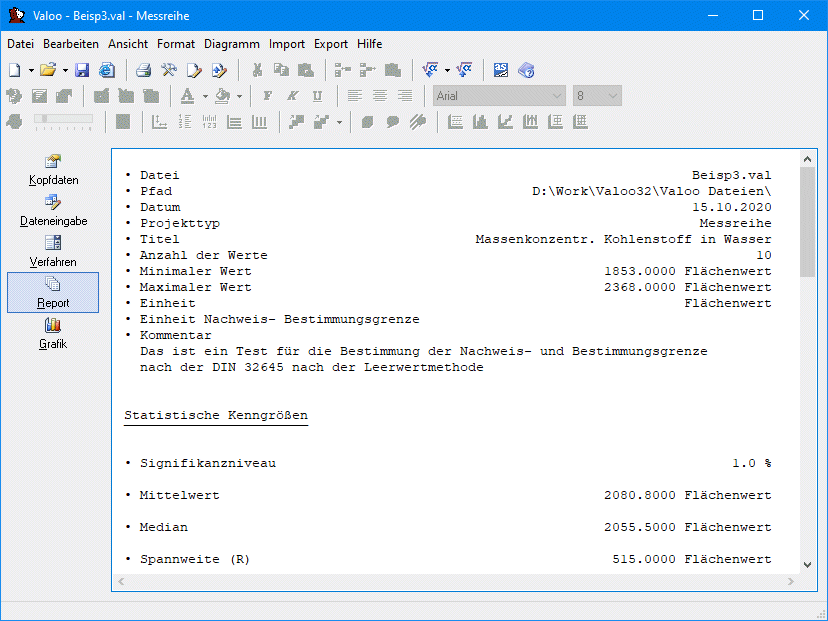Click the Report button in sidebar
The width and height of the screenshot is (828, 621).
tap(53, 292)
